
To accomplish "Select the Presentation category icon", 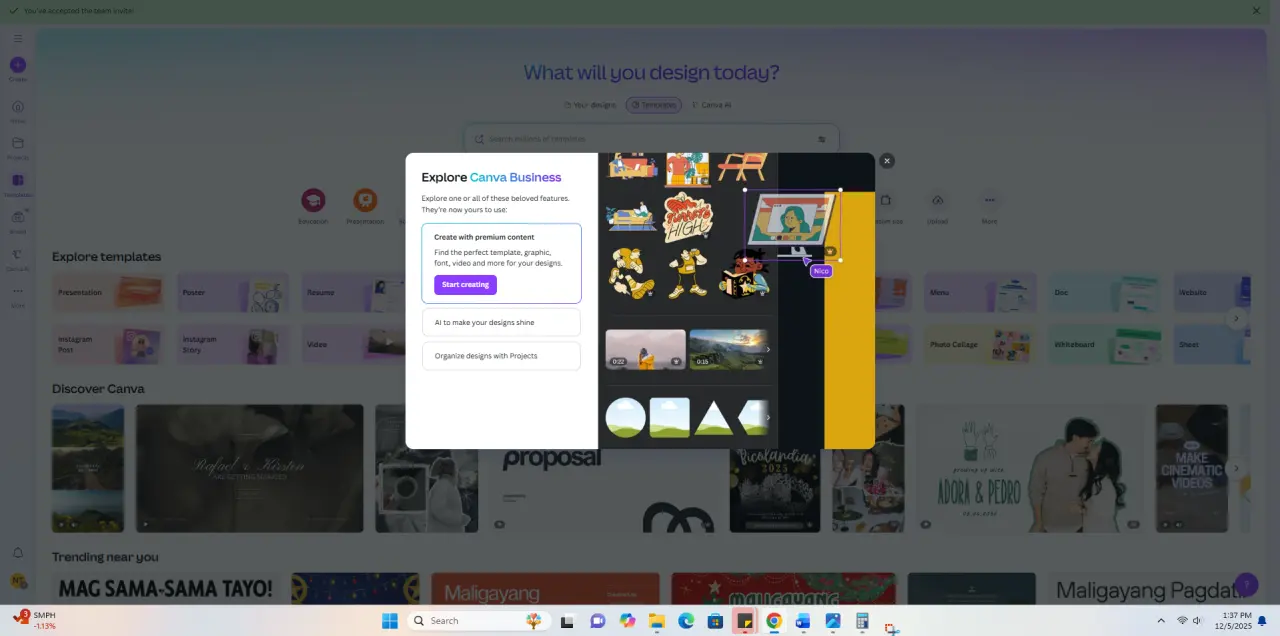I will click(x=365, y=200).
